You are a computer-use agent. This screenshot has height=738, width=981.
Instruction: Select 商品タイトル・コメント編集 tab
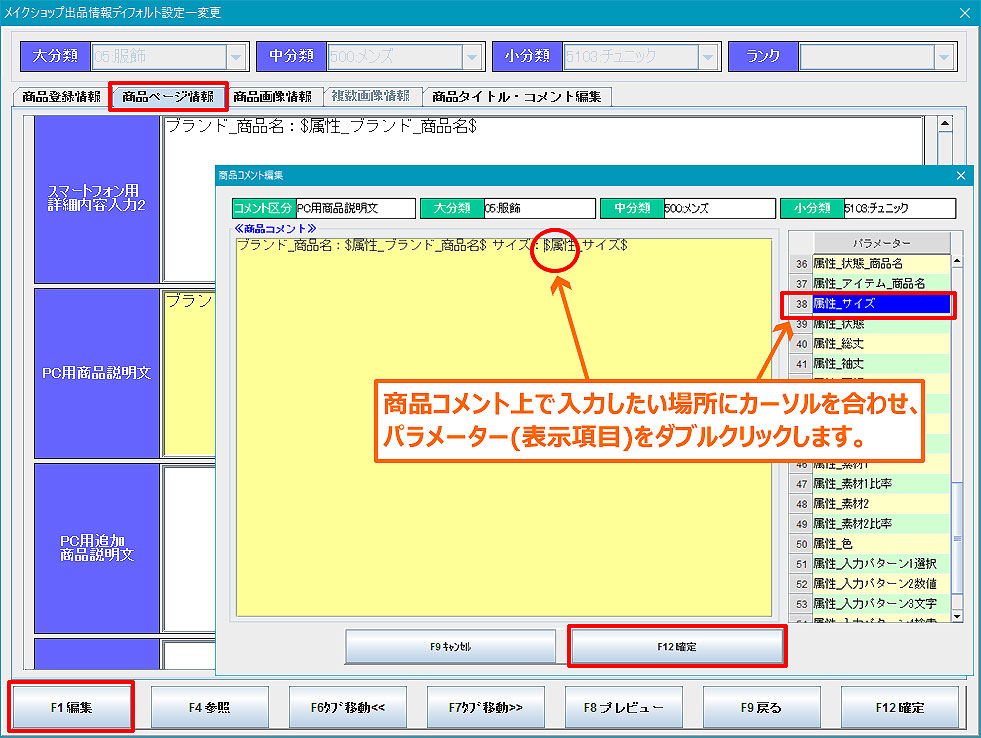517,97
